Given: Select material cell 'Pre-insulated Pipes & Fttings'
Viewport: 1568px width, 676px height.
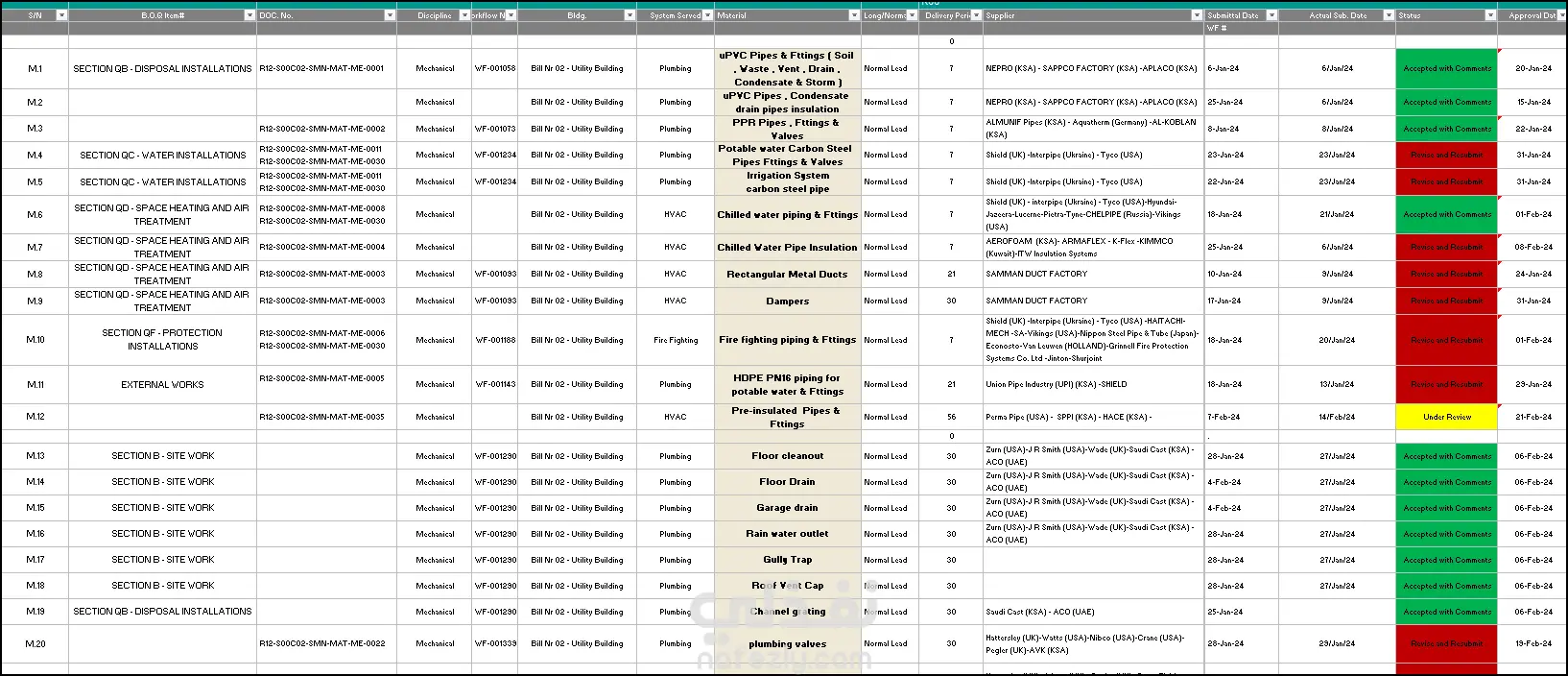Looking at the screenshot, I should coord(787,417).
